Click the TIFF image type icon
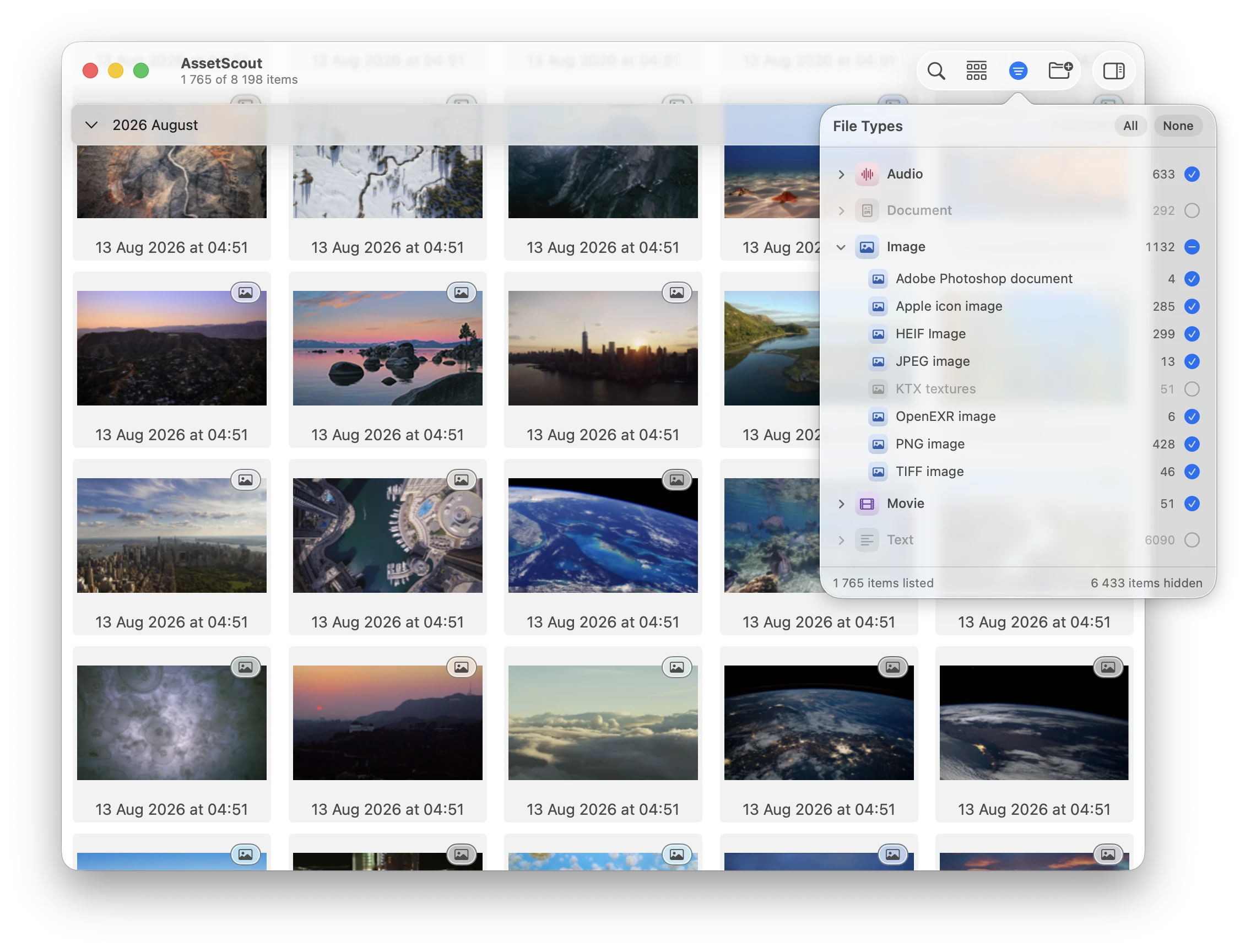1256x952 pixels. 879,472
